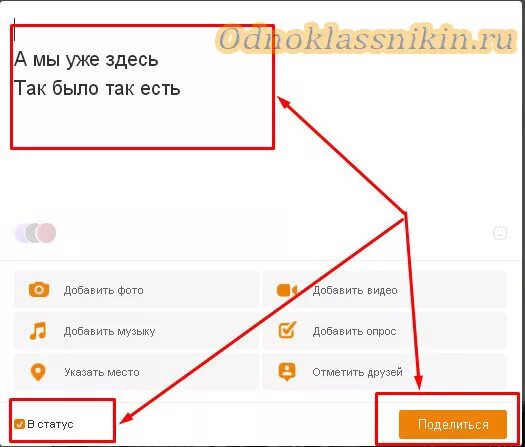Click the tag friends person icon

pos(287,372)
